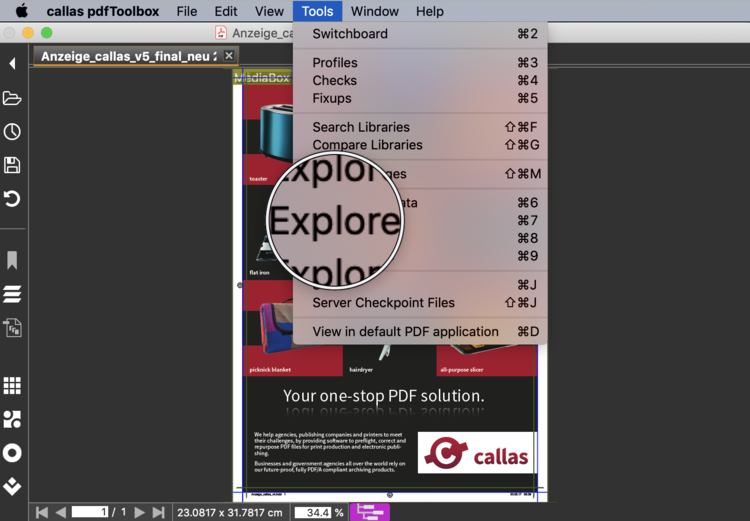Go to next page arrow
This screenshot has height=521, width=750.
(139, 512)
